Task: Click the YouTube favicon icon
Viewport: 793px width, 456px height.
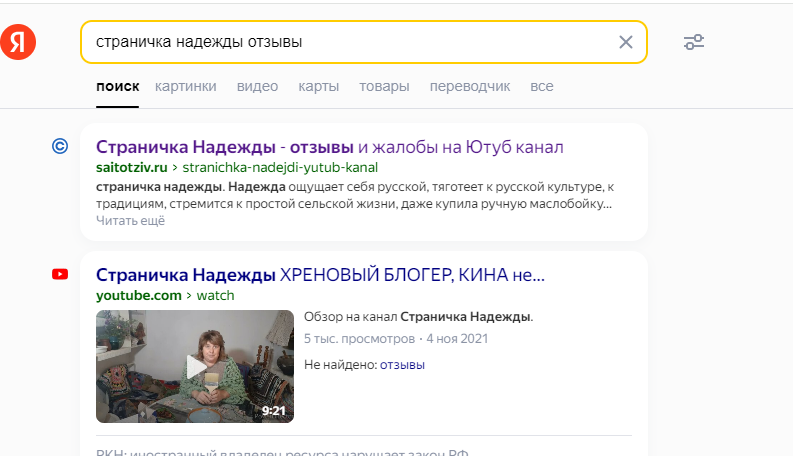Action: [60, 274]
